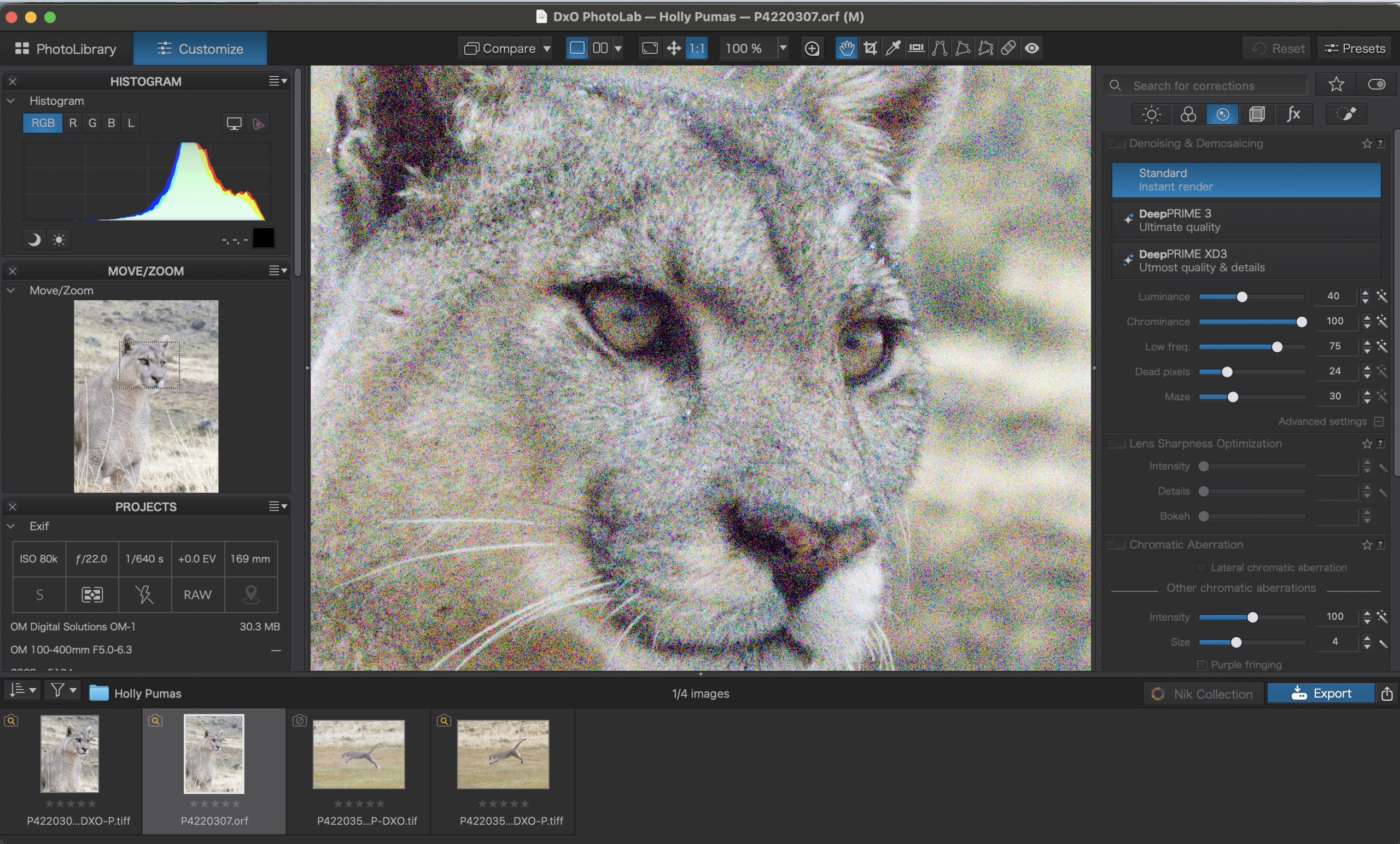
Task: Toggle show active corrections only switch
Action: click(1376, 85)
